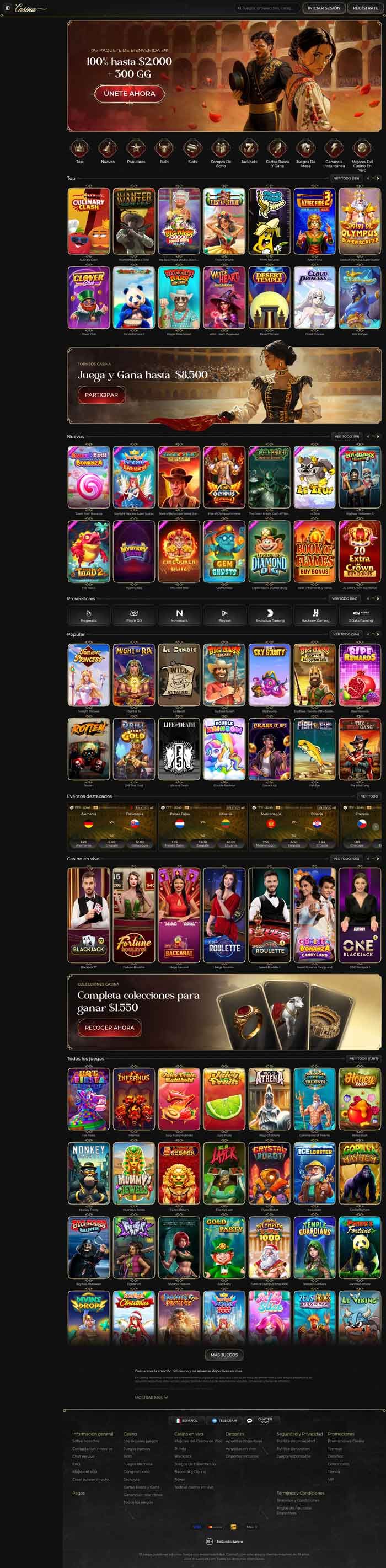Open the Compra De Bono gift icon
The height and width of the screenshot is (1568, 386).
[221, 148]
